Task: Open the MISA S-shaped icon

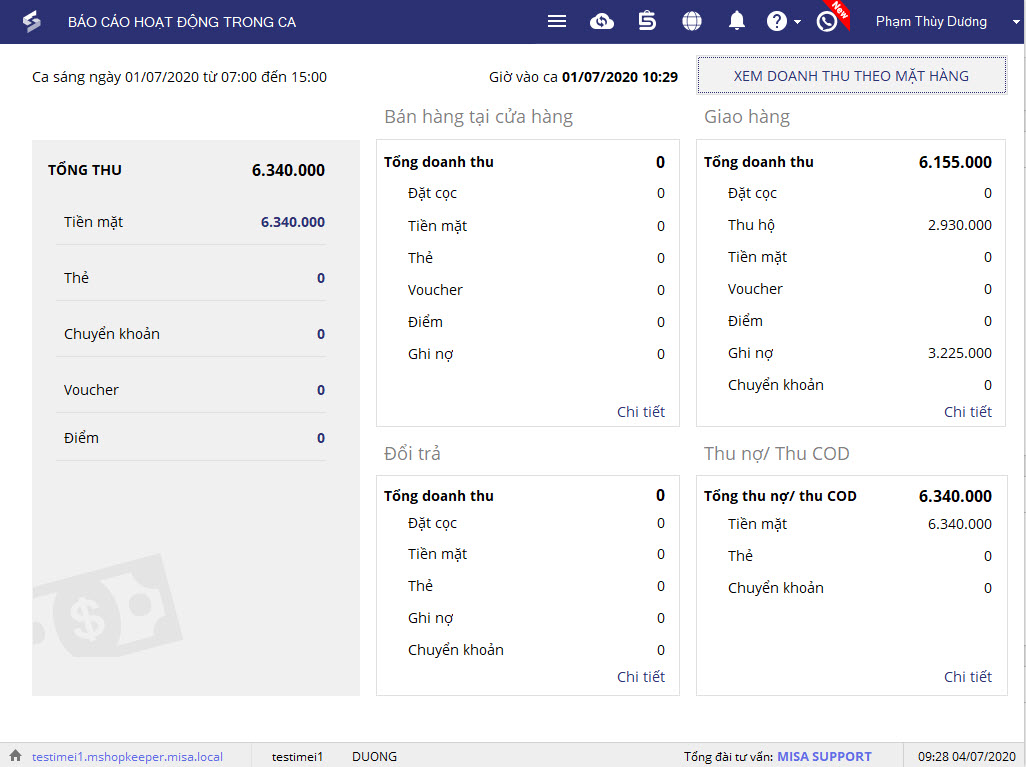Action: (646, 22)
